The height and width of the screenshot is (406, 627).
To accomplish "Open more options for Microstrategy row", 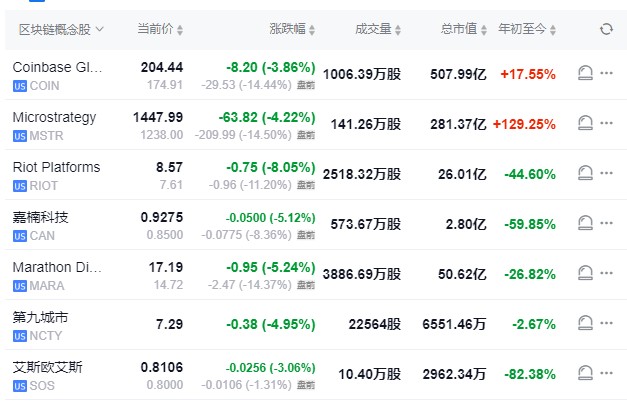I will pos(607,123).
